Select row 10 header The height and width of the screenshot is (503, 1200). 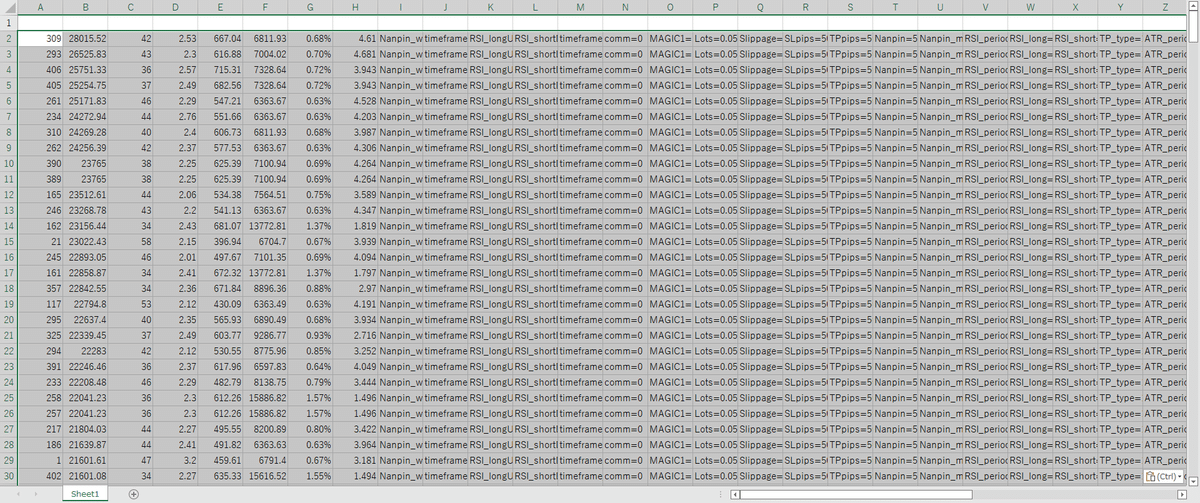9,163
